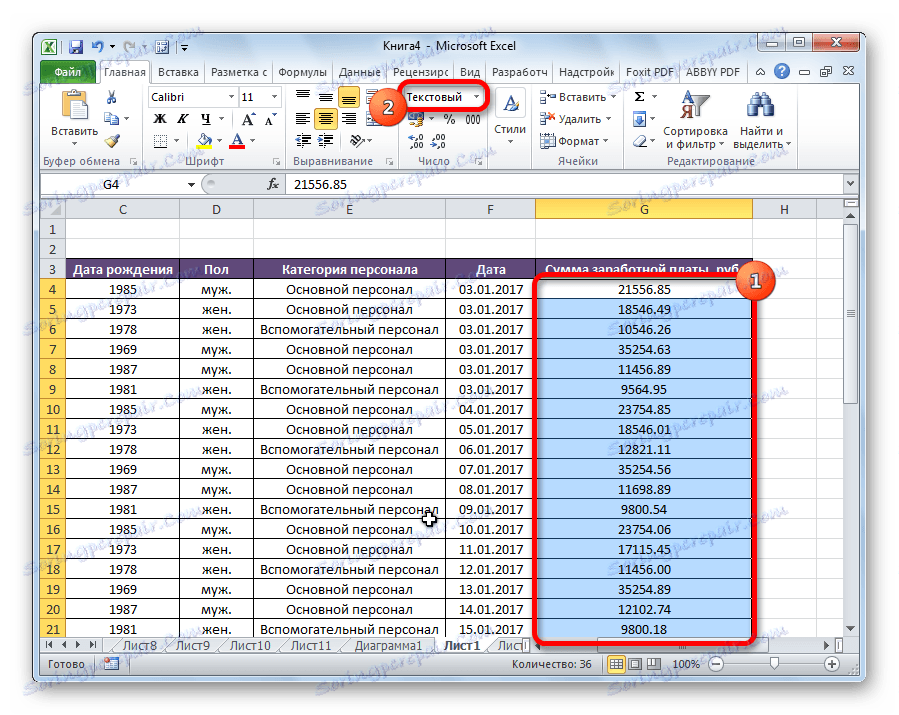Open the font size dropdown
The image size is (899, 715).
point(274,97)
